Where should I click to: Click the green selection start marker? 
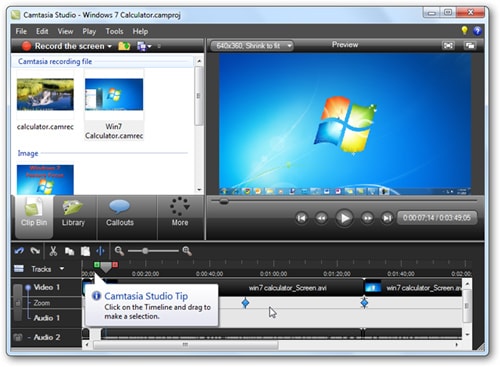[x=97, y=265]
